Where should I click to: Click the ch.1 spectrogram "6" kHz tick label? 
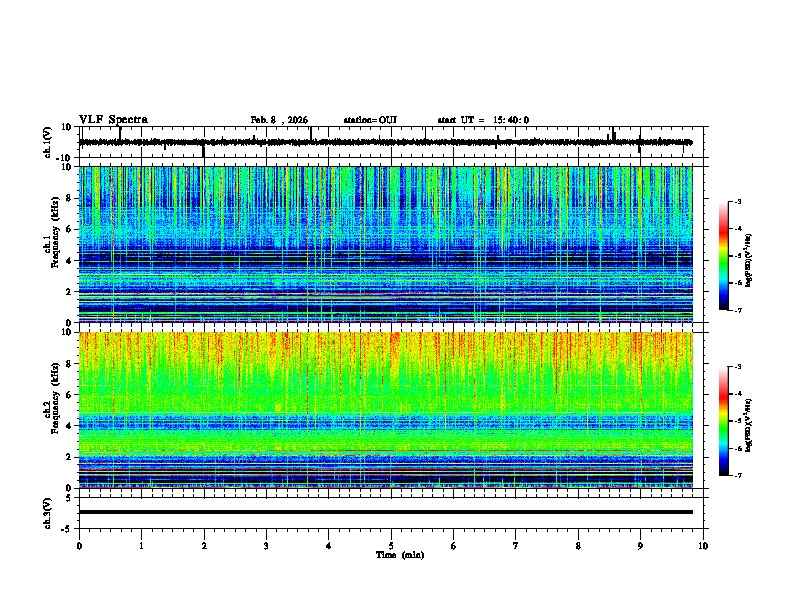[69, 230]
